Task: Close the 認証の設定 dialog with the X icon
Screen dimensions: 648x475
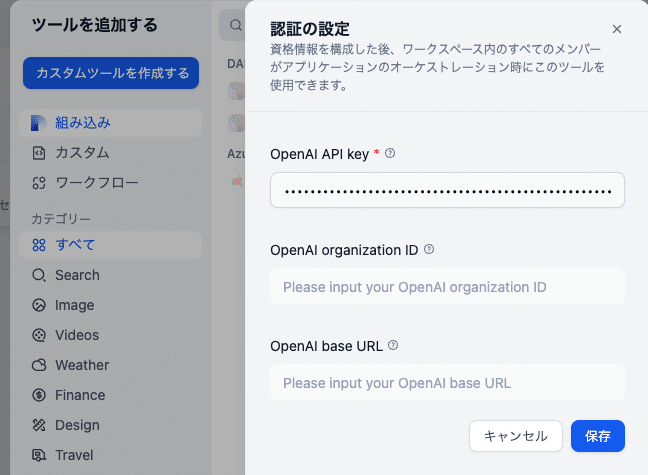Action: (x=617, y=29)
